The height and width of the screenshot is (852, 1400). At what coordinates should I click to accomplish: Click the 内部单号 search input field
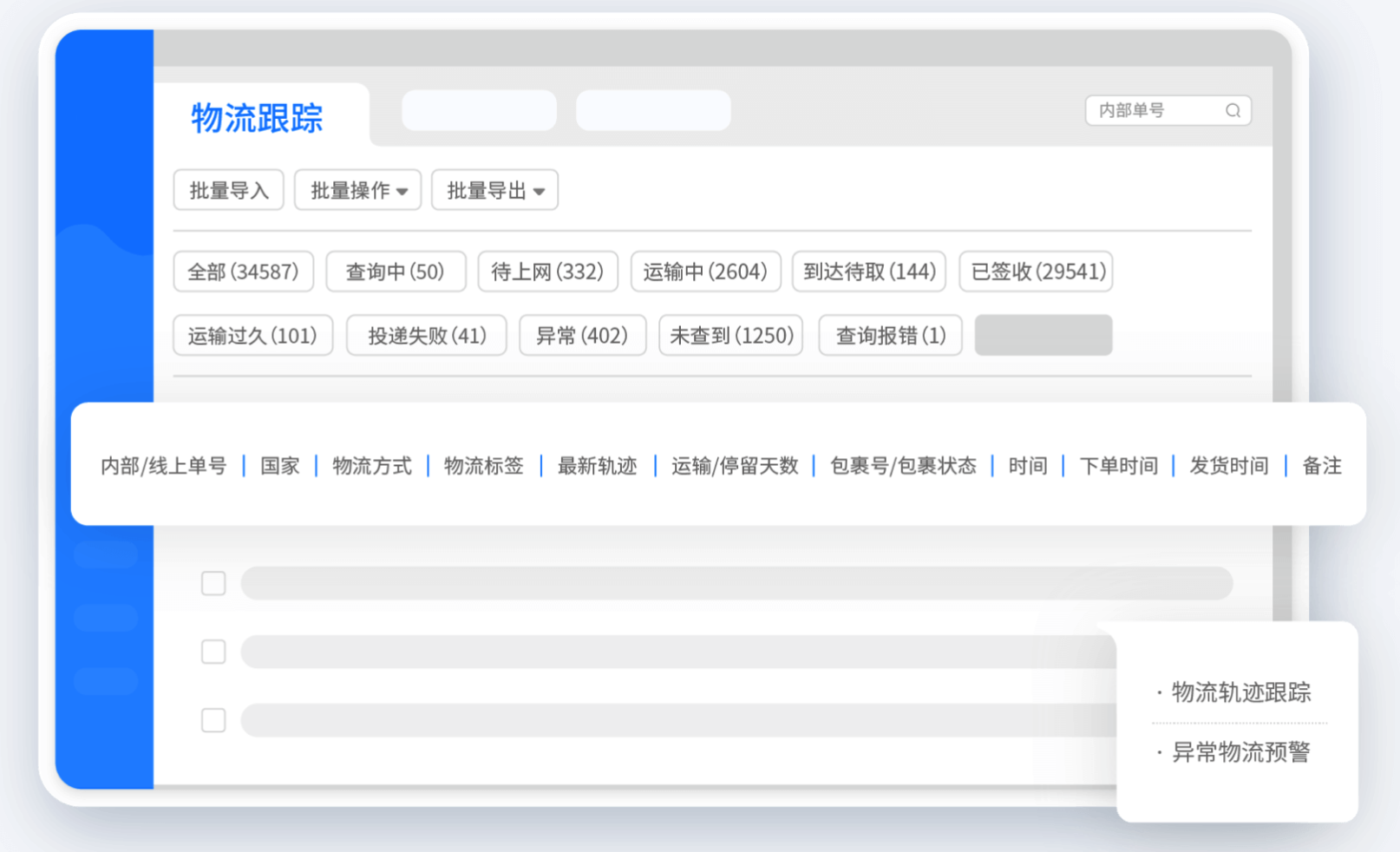click(x=1154, y=110)
